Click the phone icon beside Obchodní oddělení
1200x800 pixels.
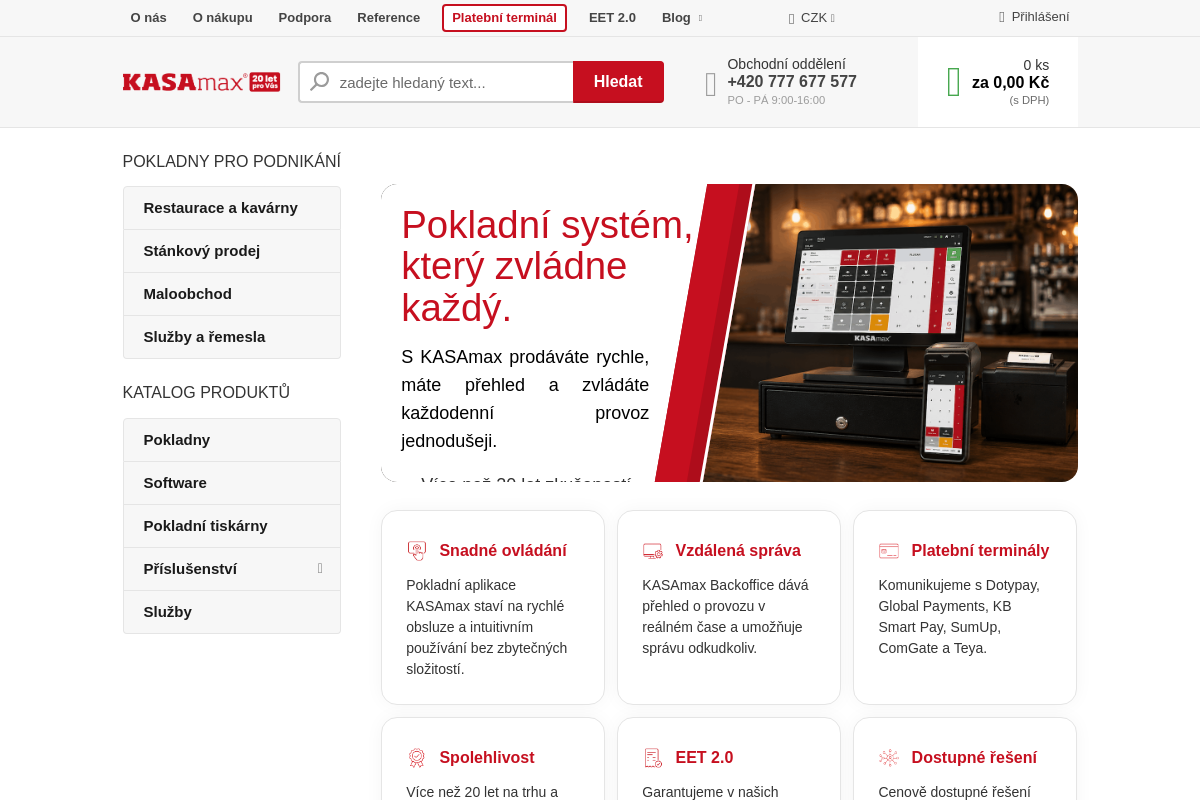click(711, 84)
